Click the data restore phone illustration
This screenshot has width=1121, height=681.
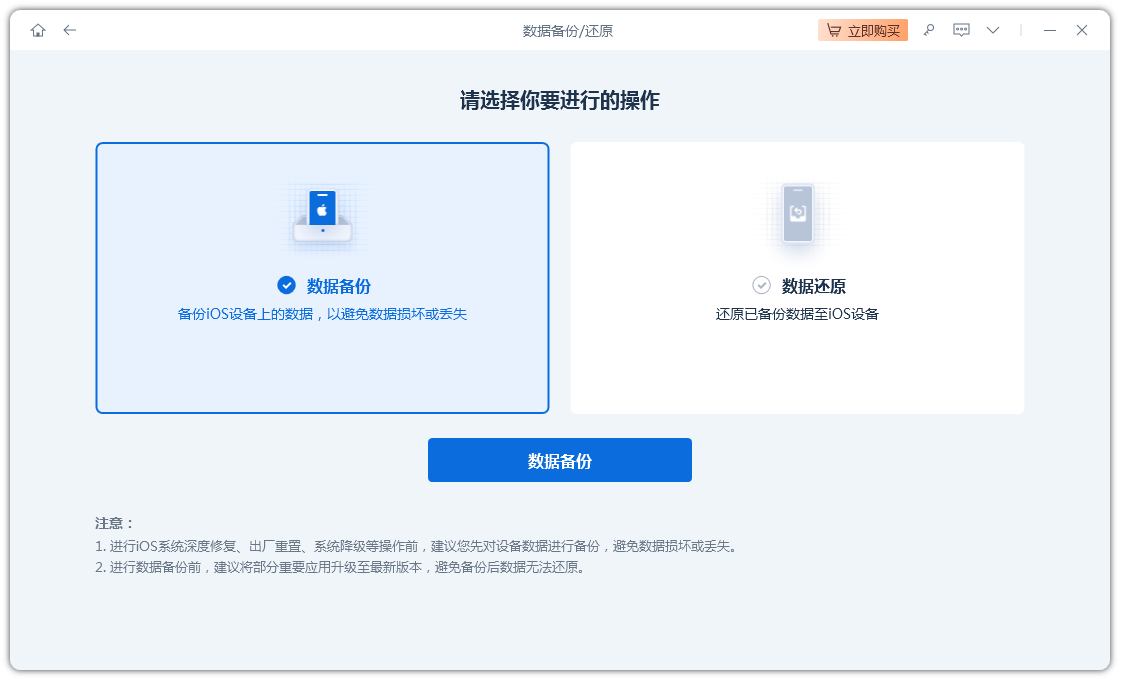pos(797,214)
